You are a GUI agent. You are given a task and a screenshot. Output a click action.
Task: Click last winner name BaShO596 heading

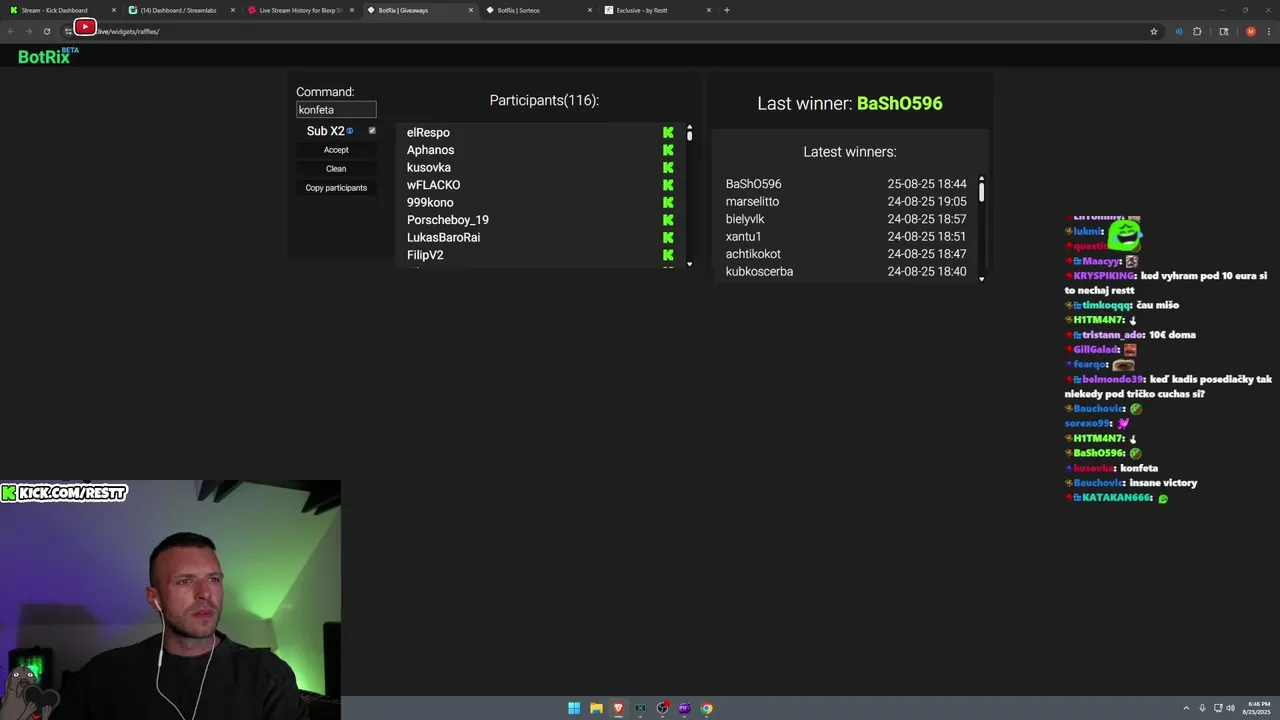[x=899, y=103]
